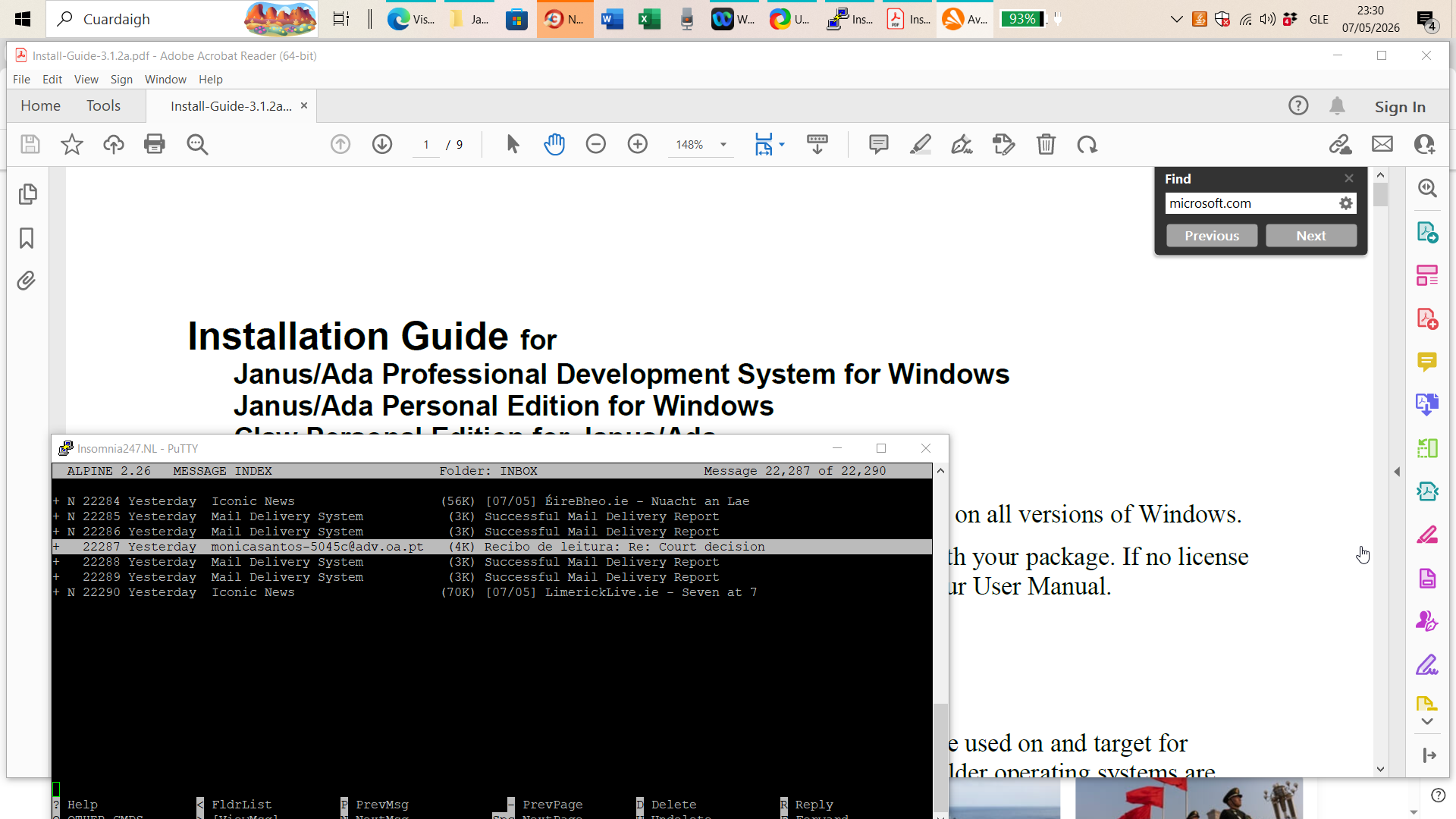The height and width of the screenshot is (819, 1456).
Task: Star this file using the toolbar star icon
Action: pyautogui.click(x=72, y=144)
